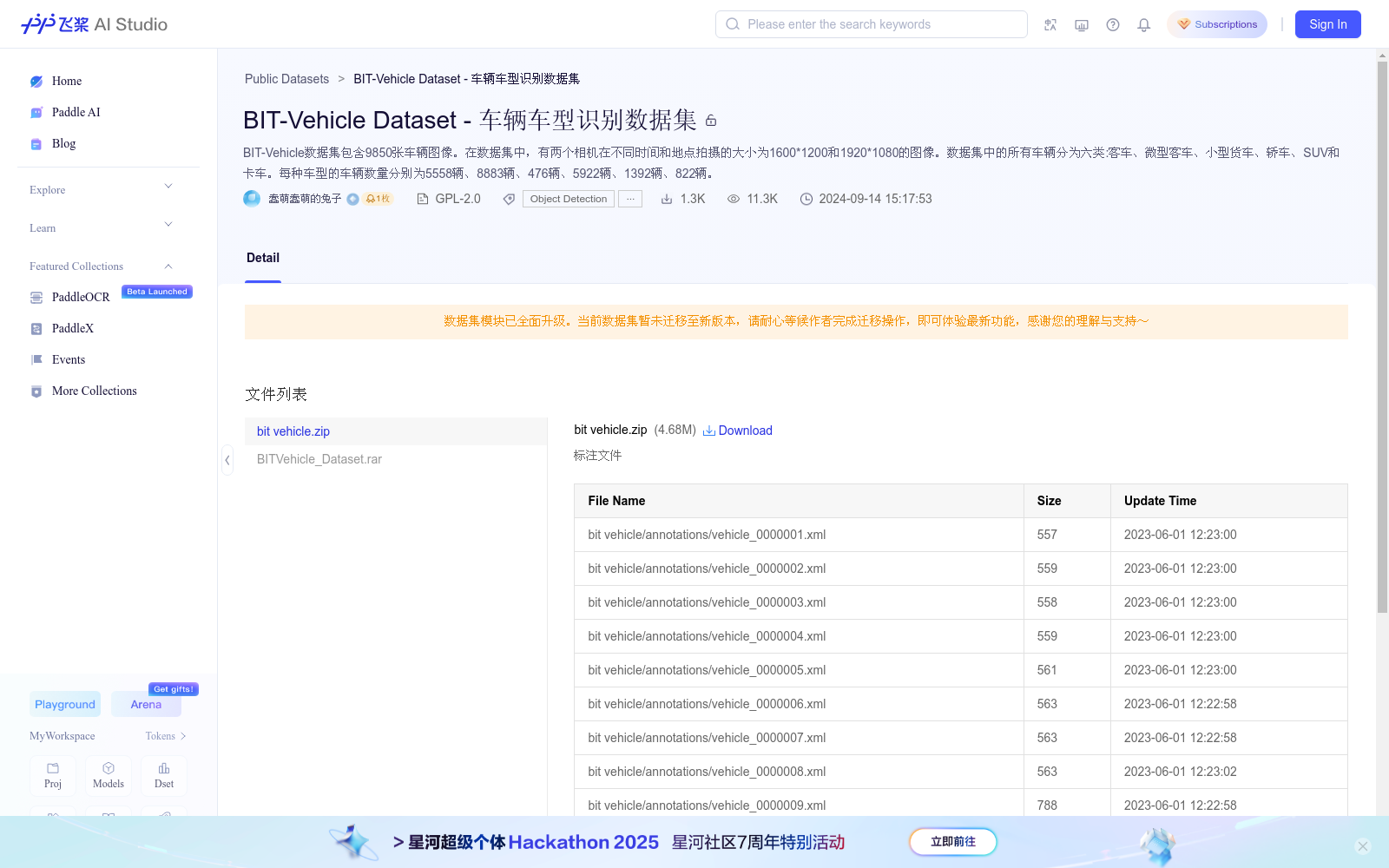Collapse the left sidebar with arrow handle

click(227, 460)
